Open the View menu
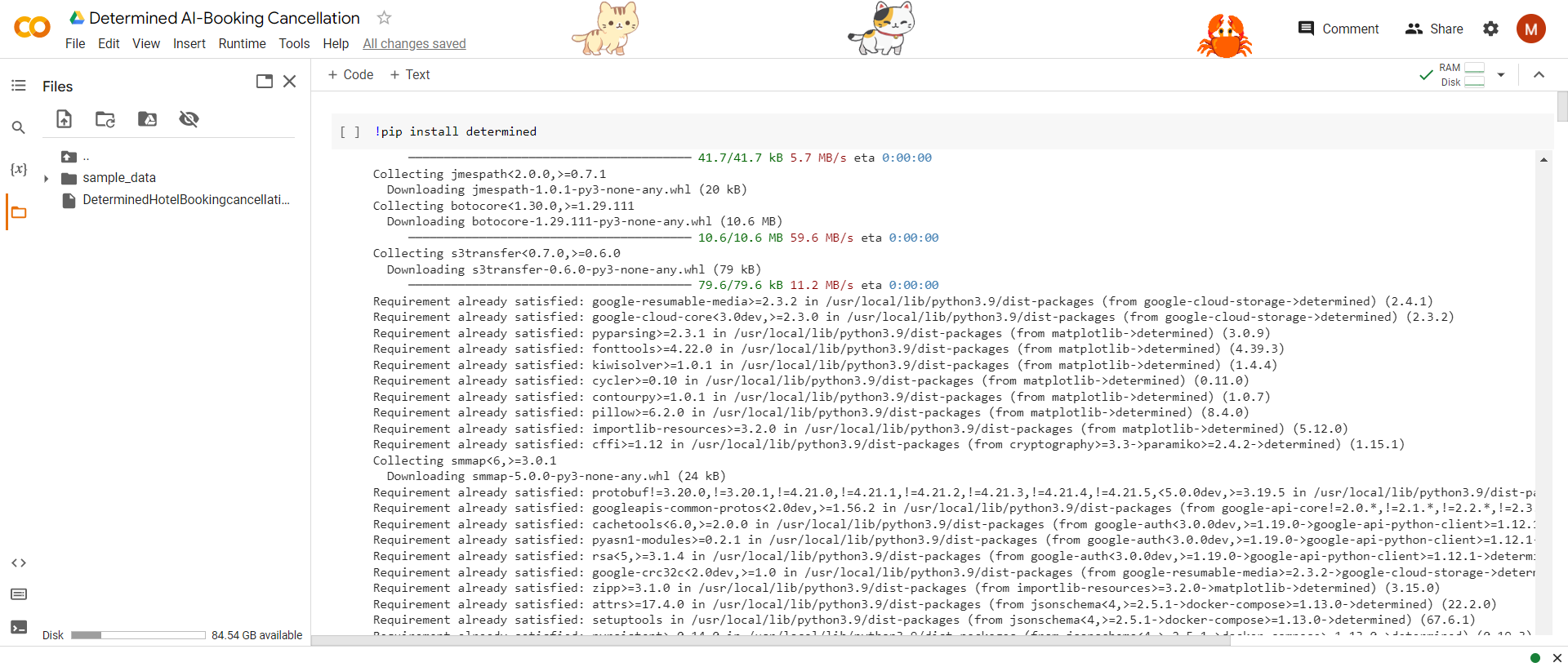 click(x=146, y=43)
